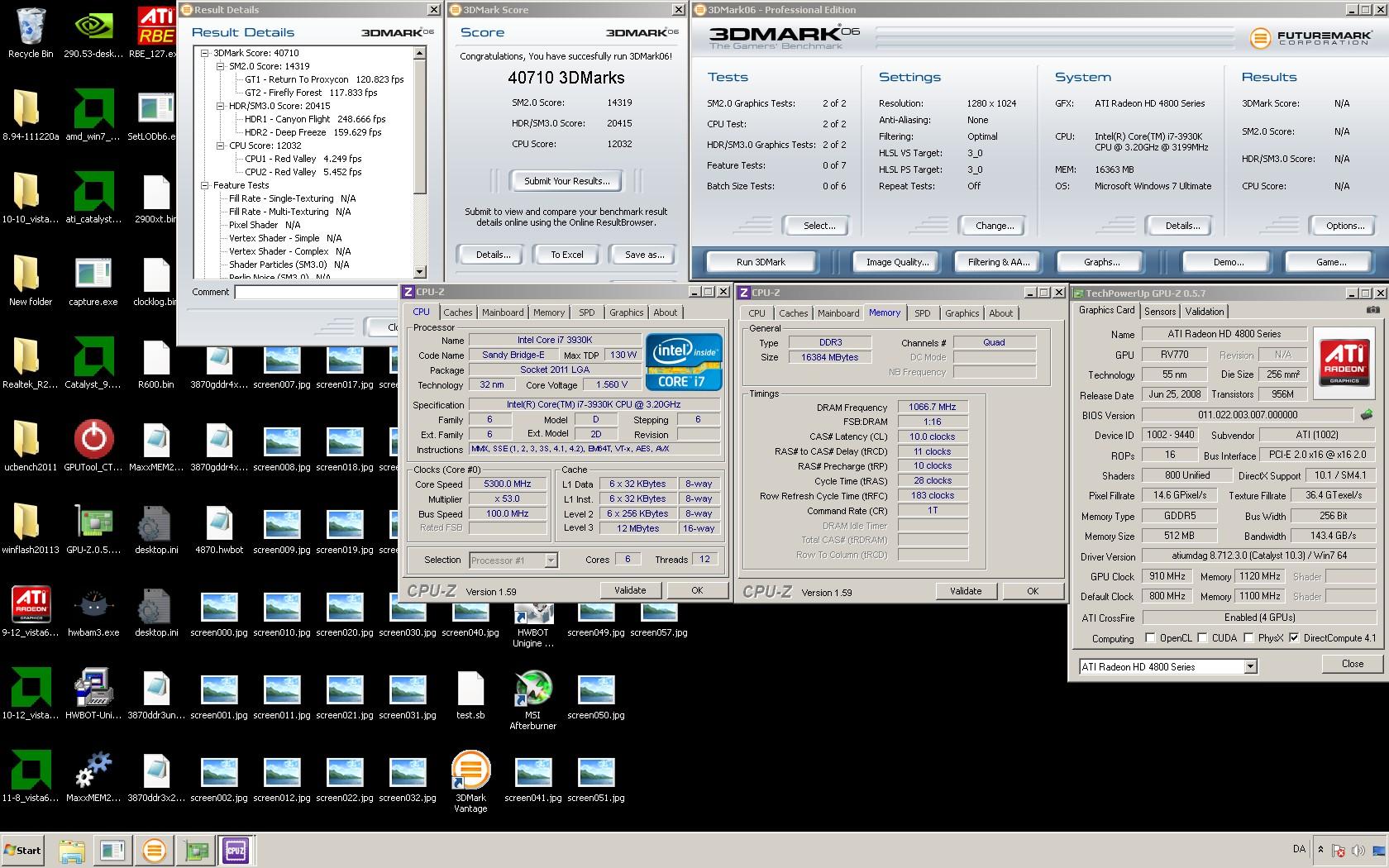
Task: Open the Catalyst_9 AMD installer icon
Action: 93,364
